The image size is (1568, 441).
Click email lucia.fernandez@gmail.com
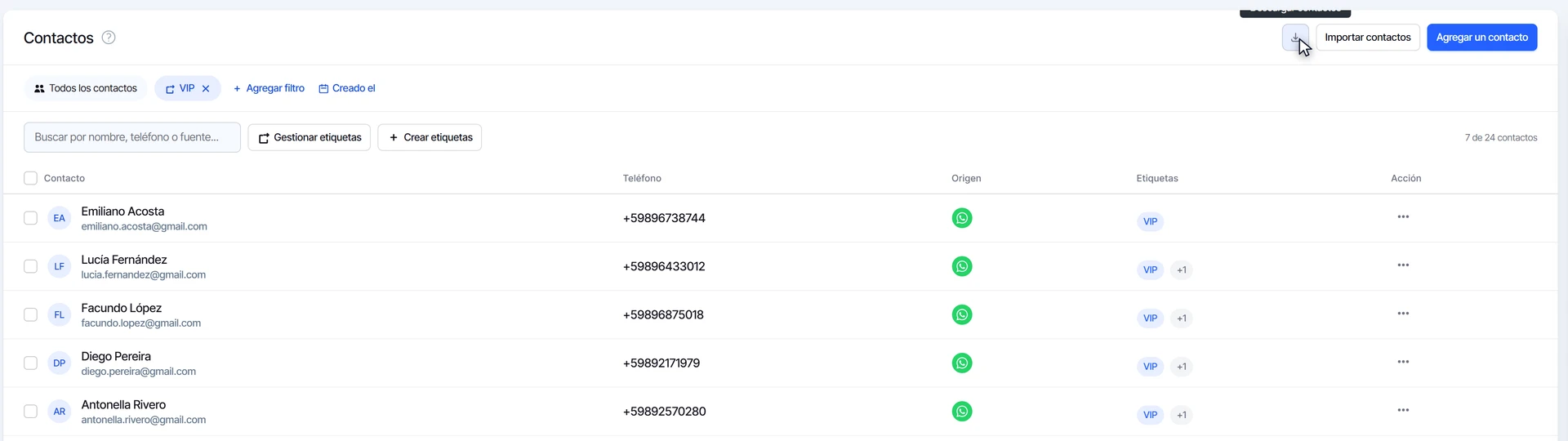[x=143, y=274]
